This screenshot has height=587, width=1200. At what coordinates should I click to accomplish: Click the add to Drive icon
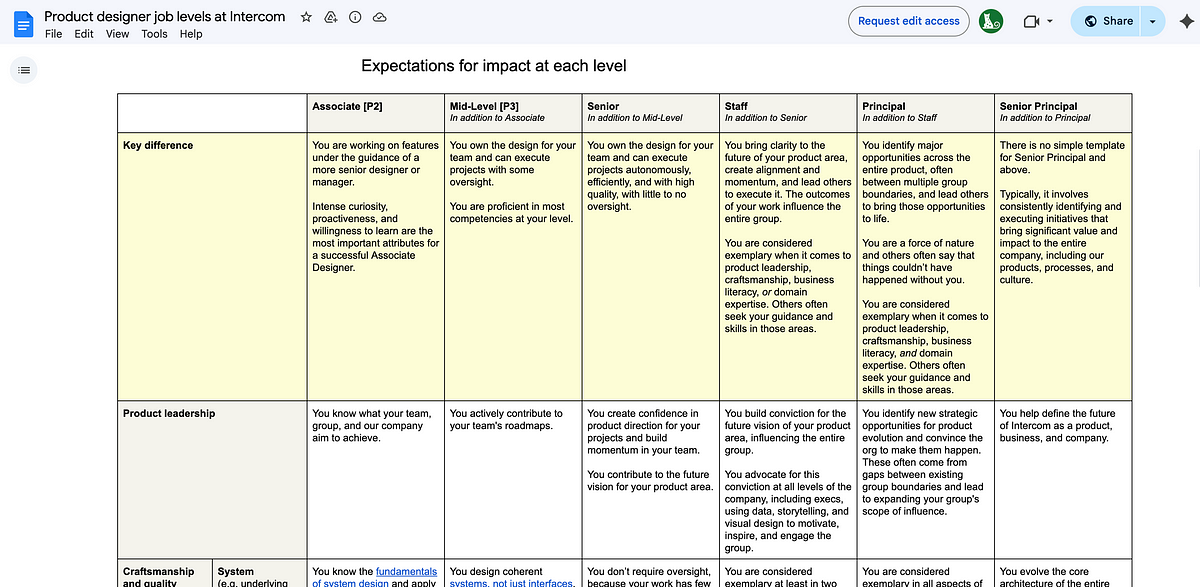tap(331, 17)
